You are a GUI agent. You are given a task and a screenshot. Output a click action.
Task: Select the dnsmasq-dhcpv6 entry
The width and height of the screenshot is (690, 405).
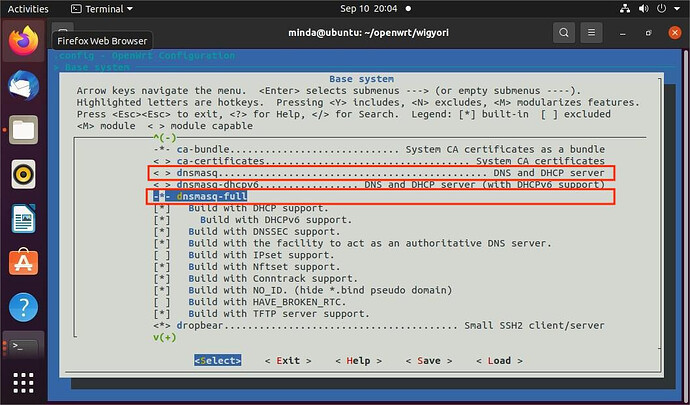(379, 184)
